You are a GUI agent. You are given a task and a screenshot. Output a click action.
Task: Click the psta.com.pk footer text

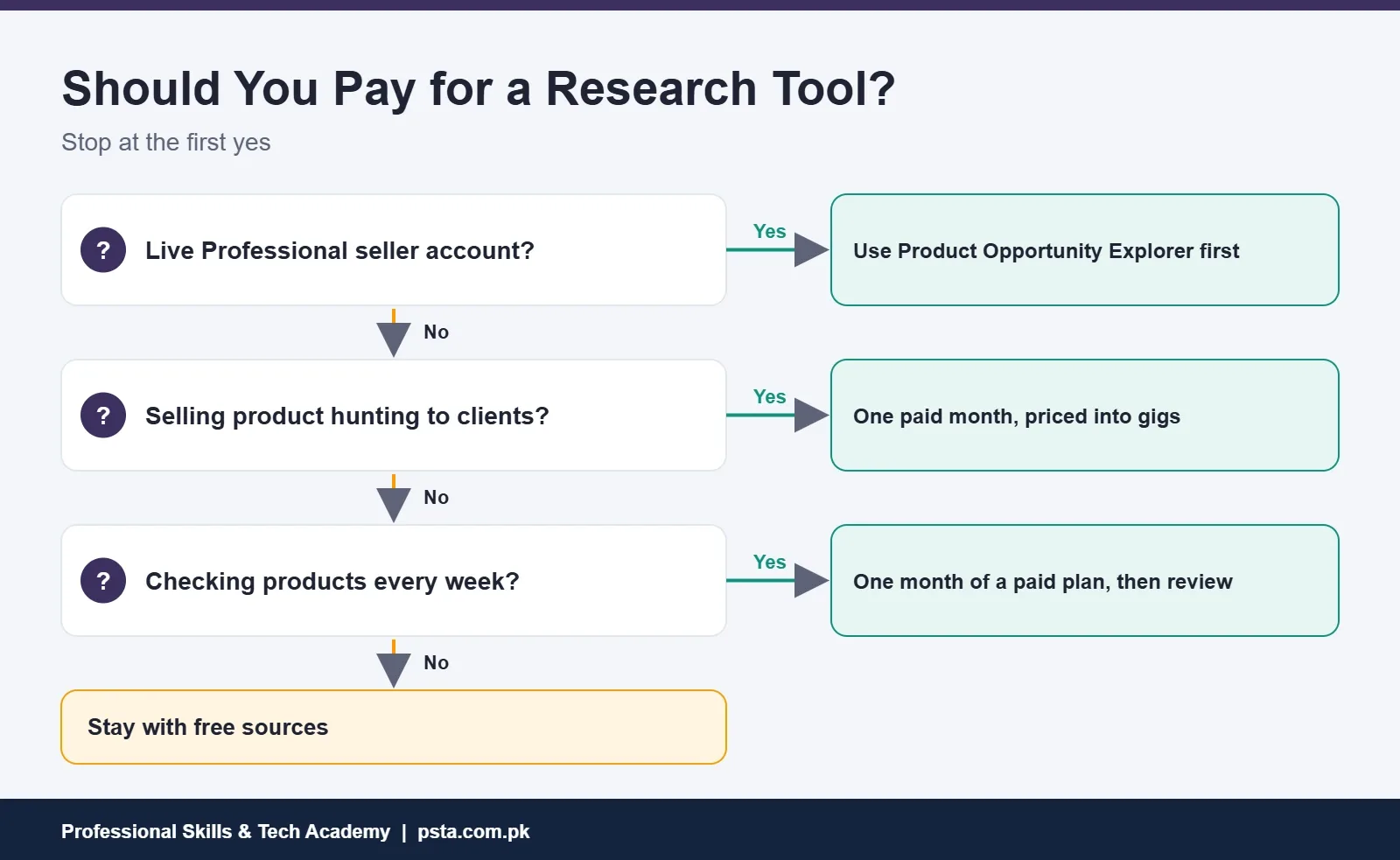[x=473, y=832]
